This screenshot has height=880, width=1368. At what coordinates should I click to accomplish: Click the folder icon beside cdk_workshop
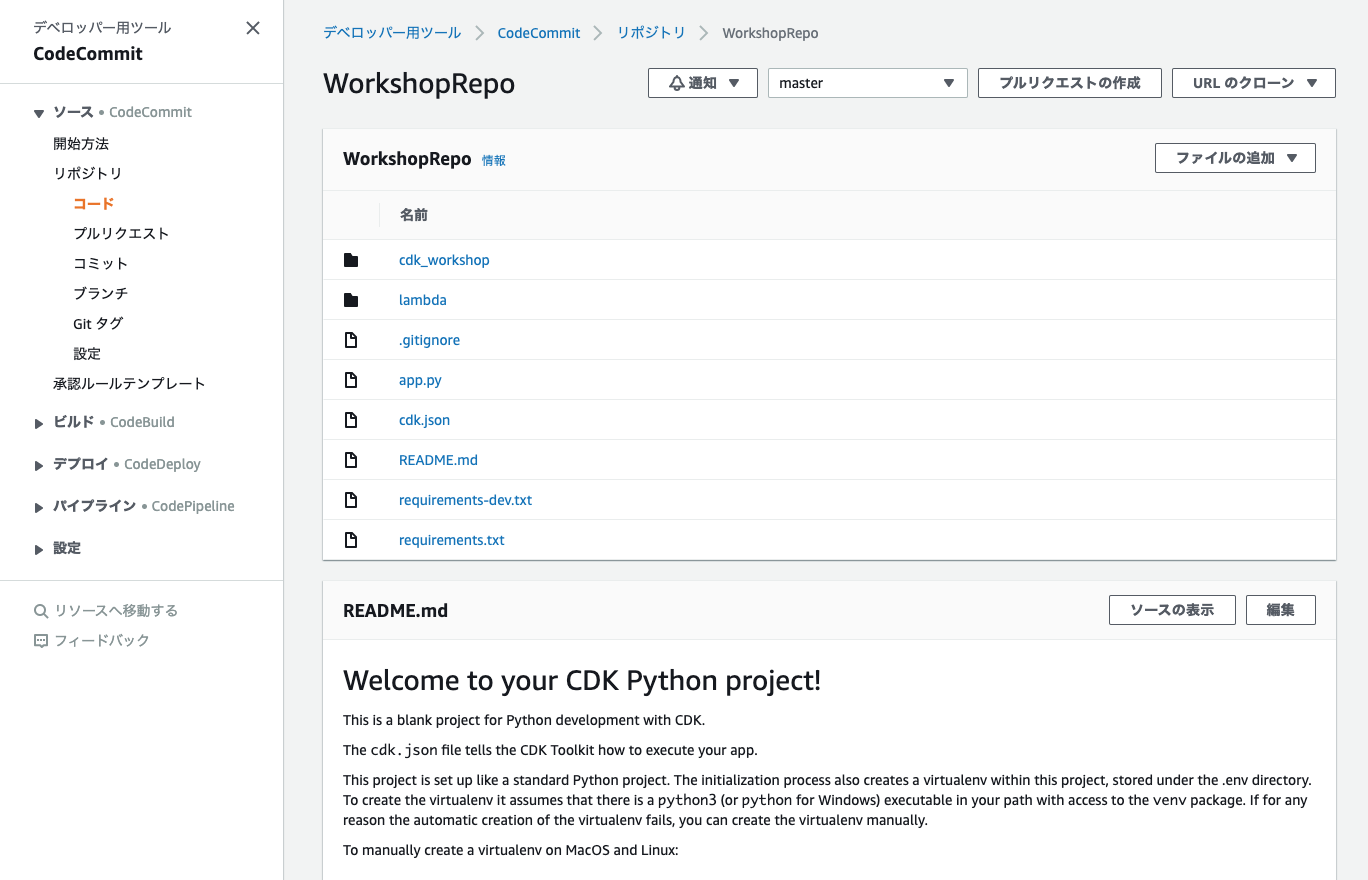(350, 260)
